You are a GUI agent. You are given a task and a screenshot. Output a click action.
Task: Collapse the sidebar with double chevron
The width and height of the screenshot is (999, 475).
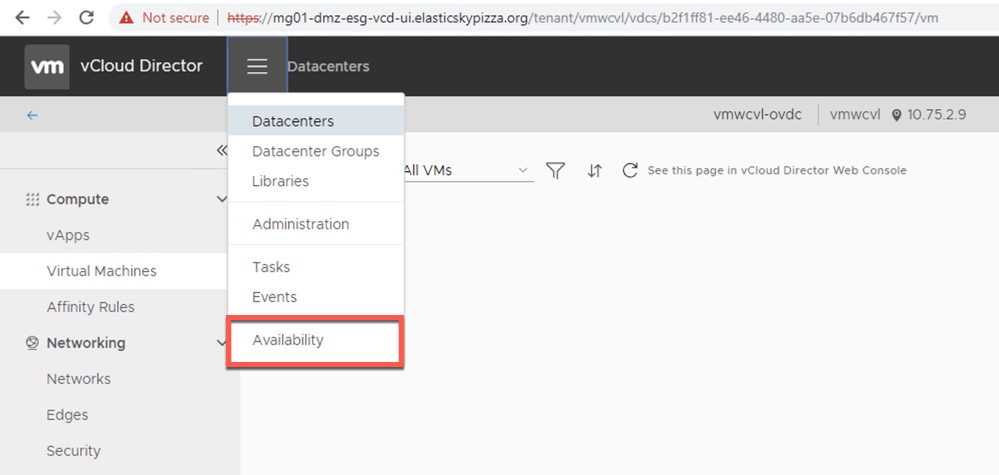[222, 151]
